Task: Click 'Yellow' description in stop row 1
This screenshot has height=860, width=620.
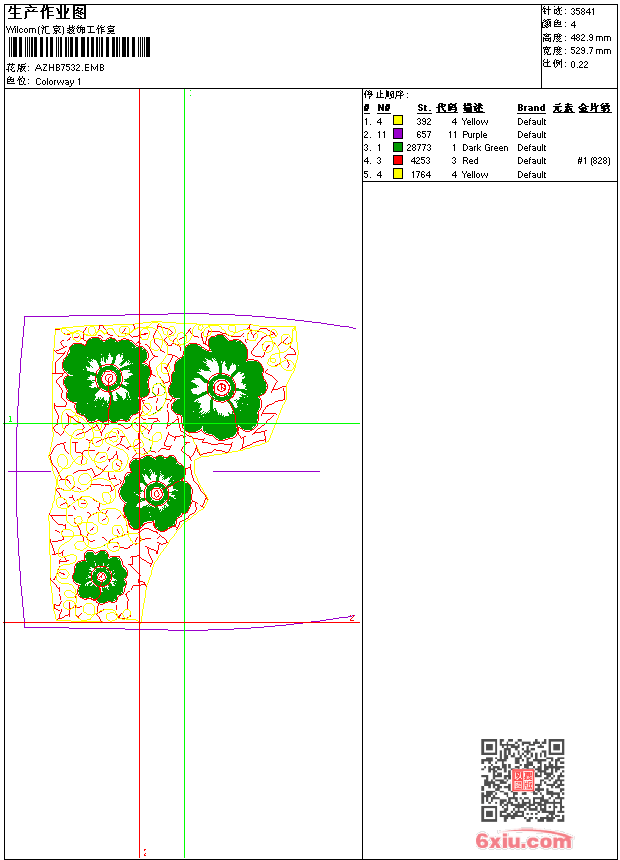Action: (475, 122)
